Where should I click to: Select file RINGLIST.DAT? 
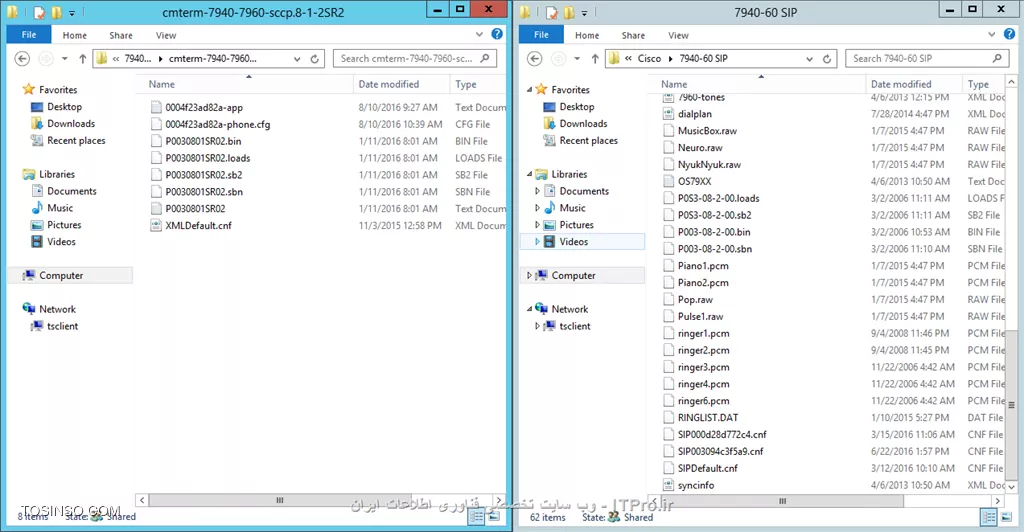(708, 418)
